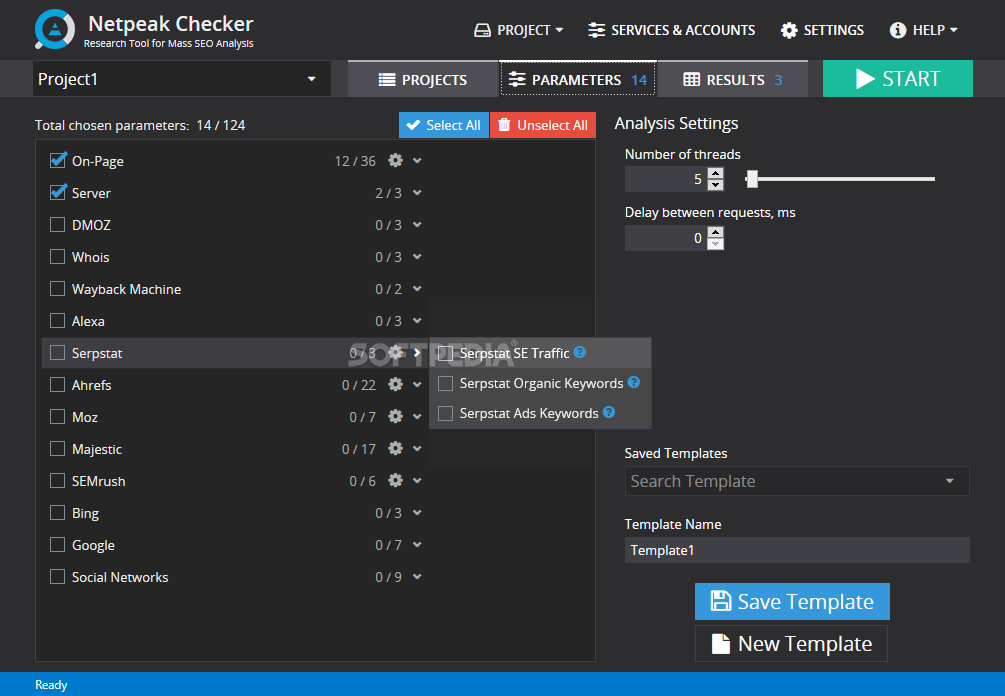Click the number of threads slider handle
This screenshot has height=696, width=1005.
coord(752,179)
